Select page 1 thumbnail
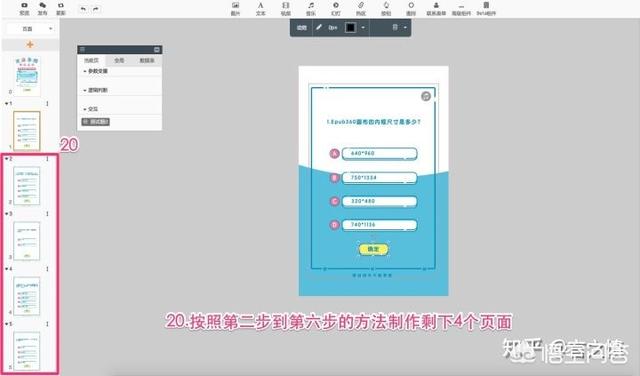The width and height of the screenshot is (640, 376). [27, 131]
